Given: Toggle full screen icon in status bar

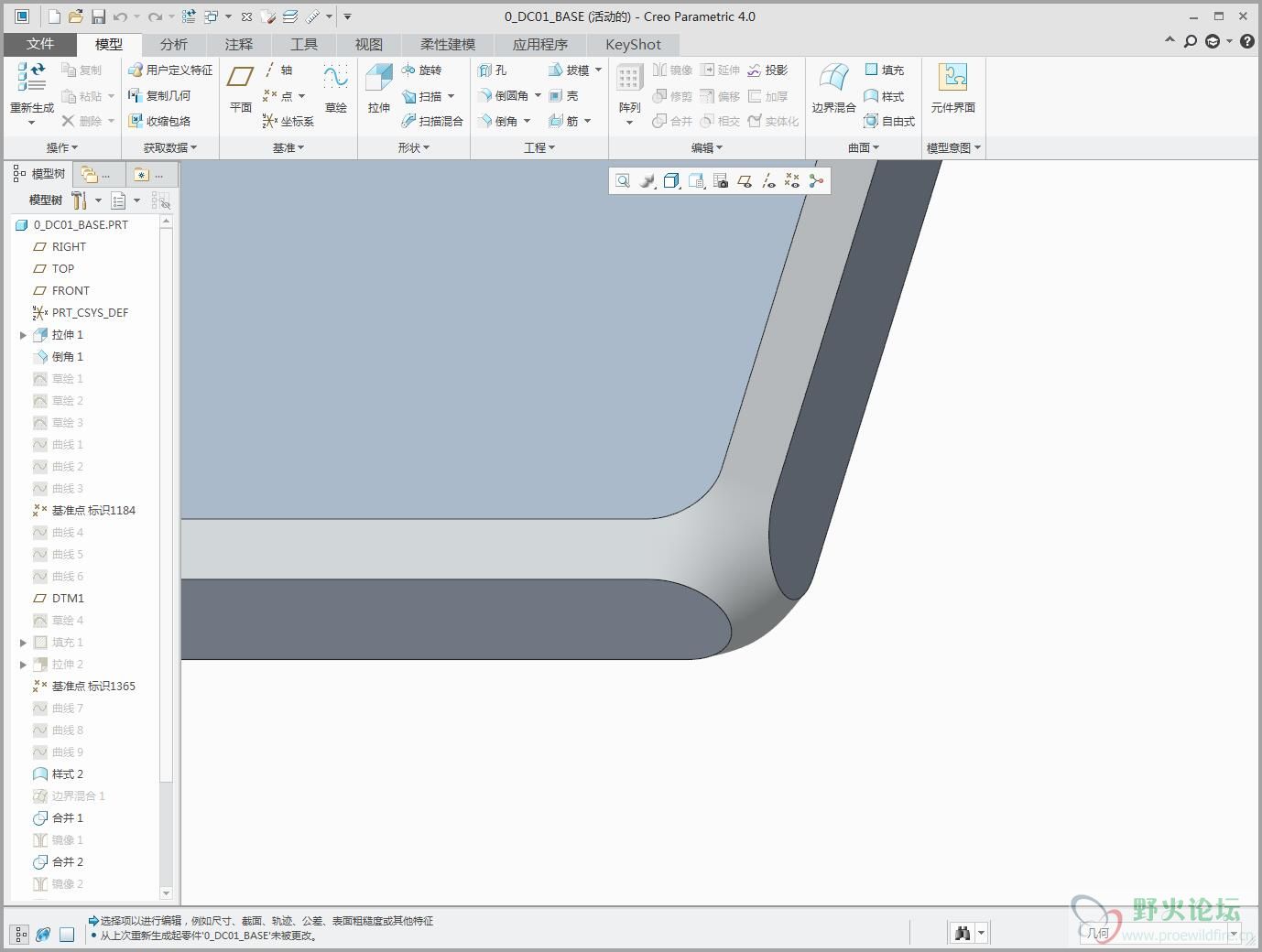Looking at the screenshot, I should point(67,935).
